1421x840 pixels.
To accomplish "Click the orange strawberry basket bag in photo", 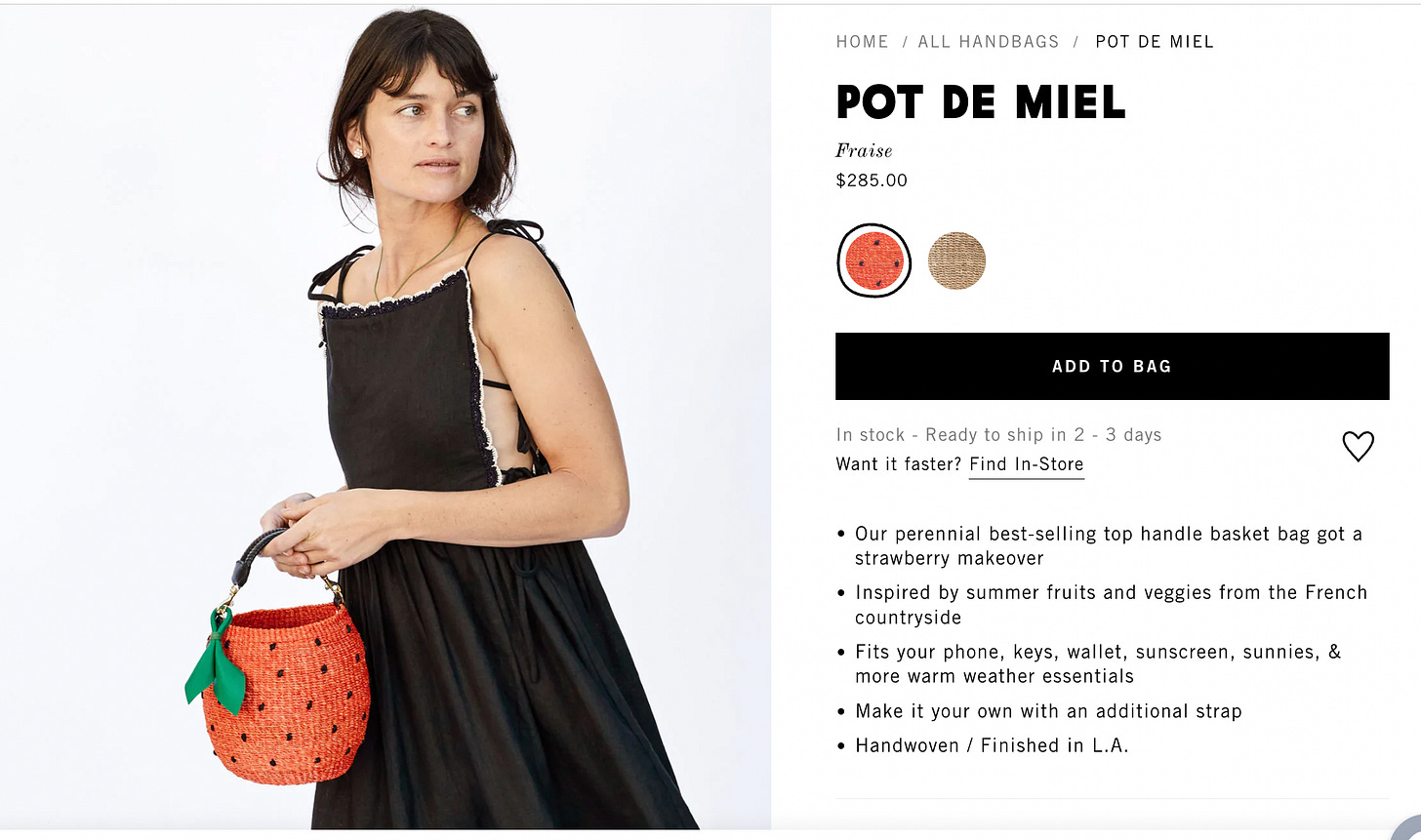I will point(286,687).
